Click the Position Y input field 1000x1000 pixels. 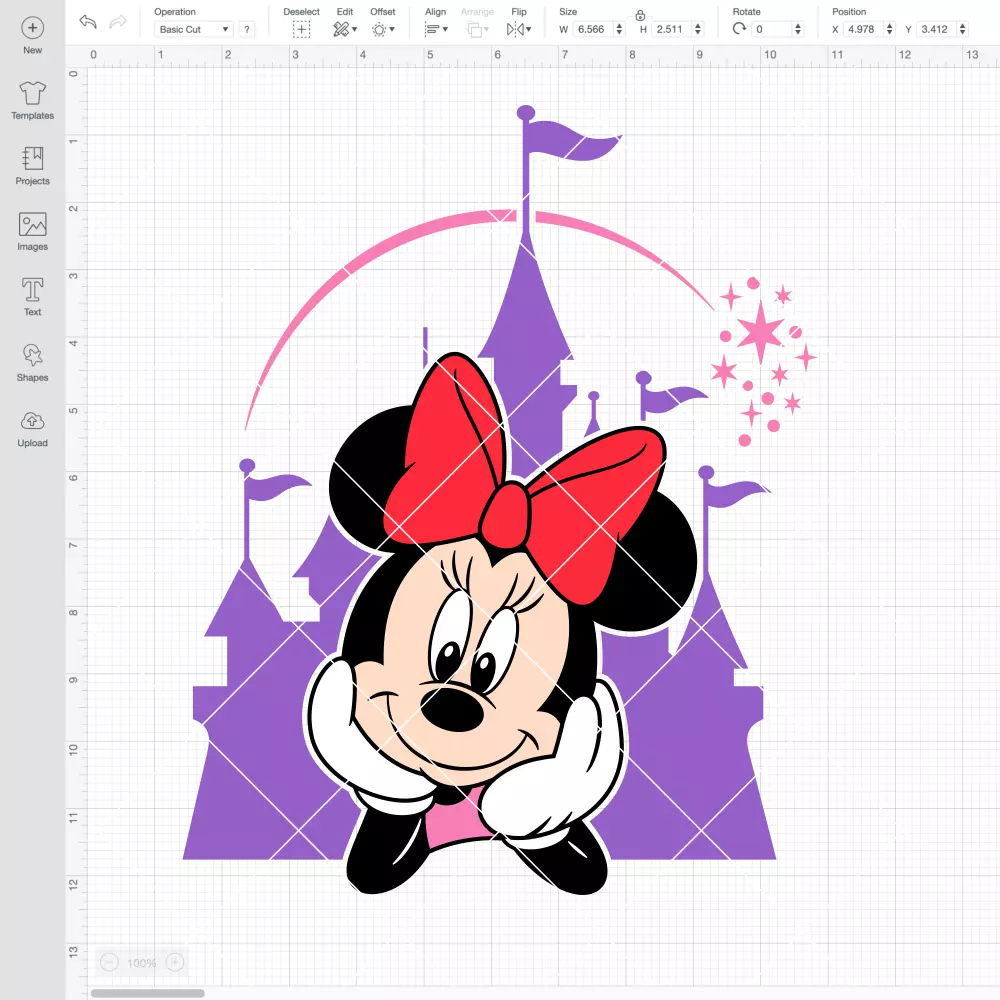[x=936, y=29]
